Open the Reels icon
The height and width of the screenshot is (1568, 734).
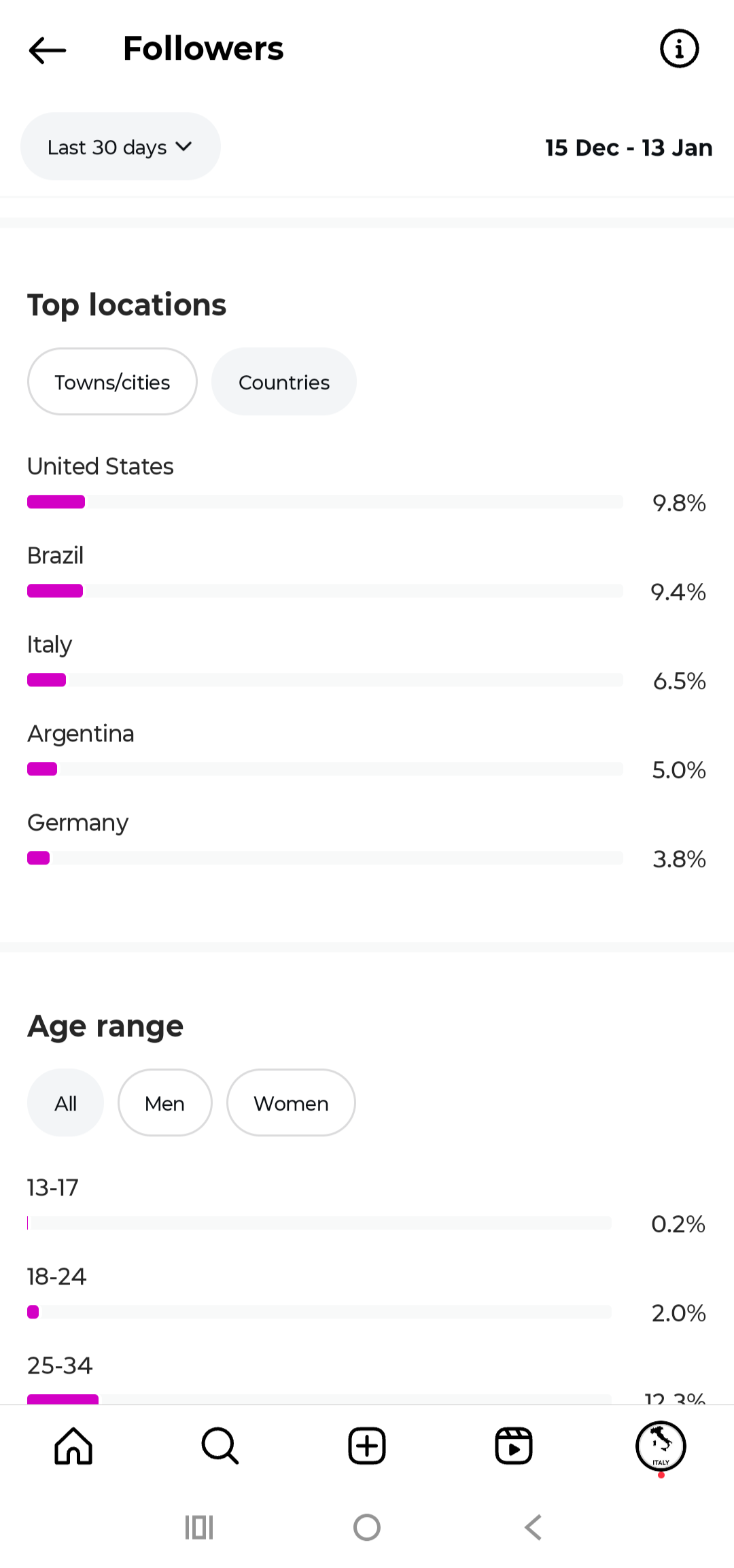(514, 1446)
